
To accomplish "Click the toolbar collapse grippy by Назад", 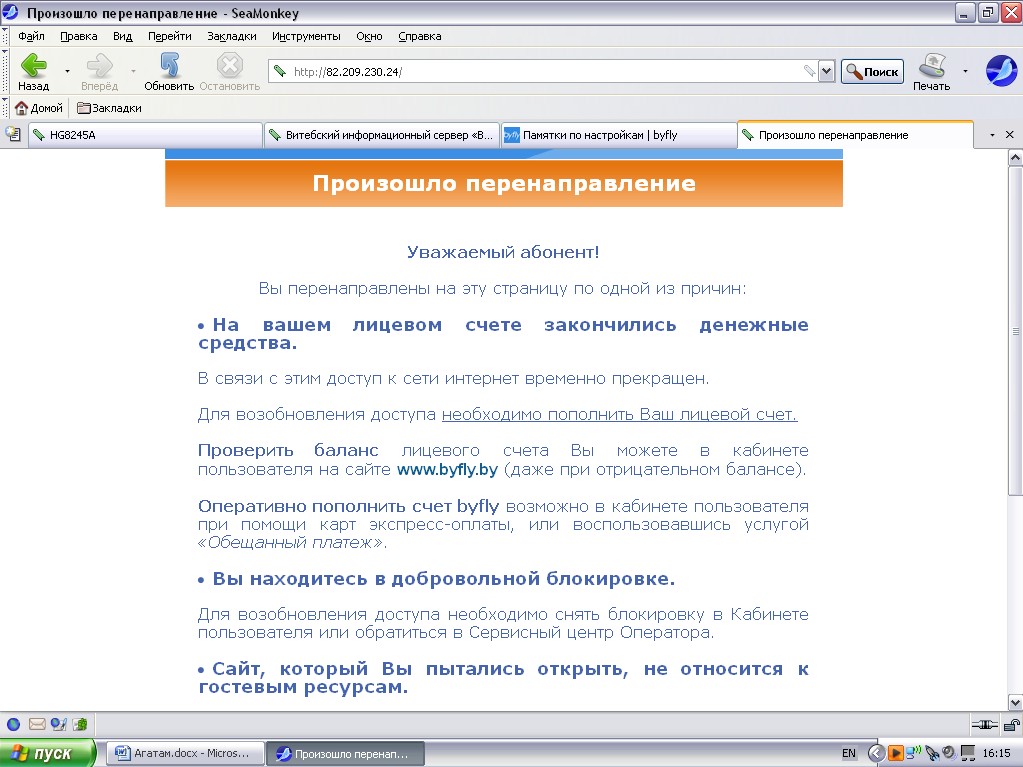I will coord(5,72).
